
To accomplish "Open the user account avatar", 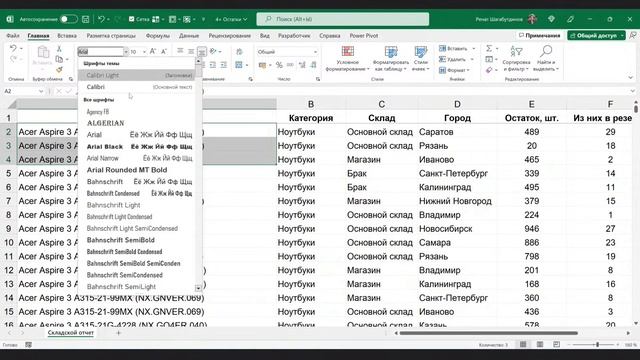I will pyautogui.click(x=532, y=19).
